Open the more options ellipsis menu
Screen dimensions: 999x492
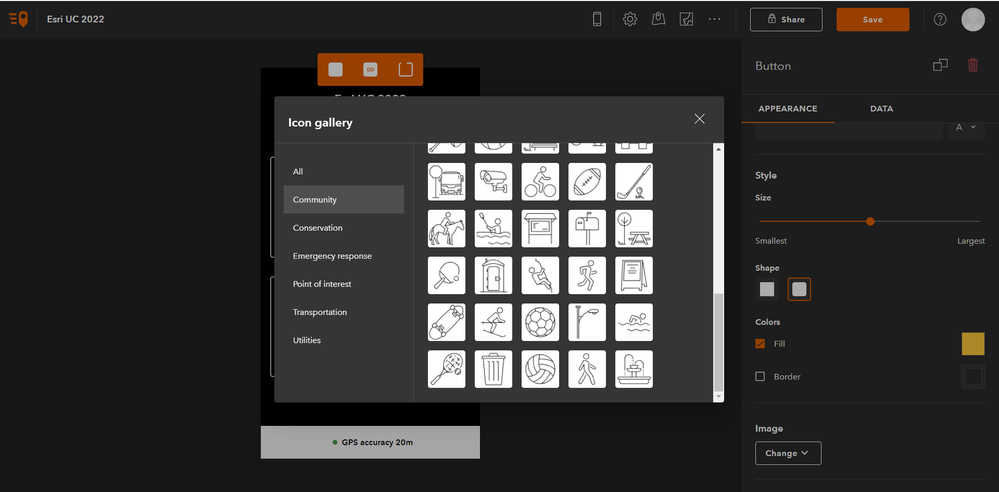714,19
